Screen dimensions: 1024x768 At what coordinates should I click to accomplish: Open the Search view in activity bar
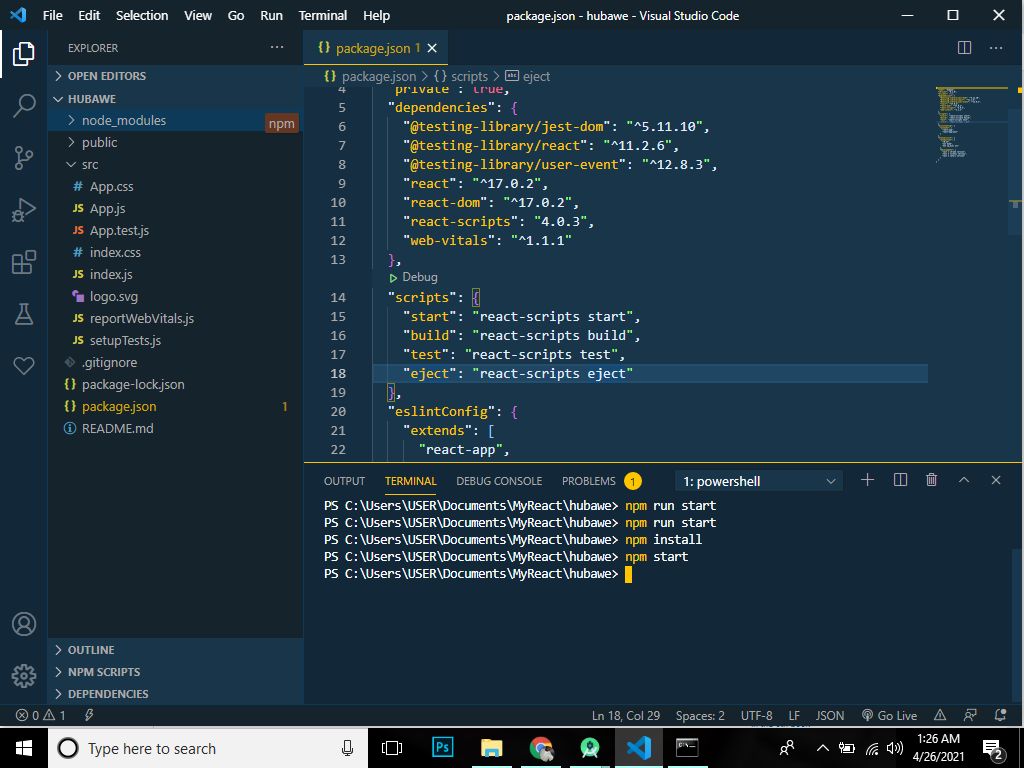pyautogui.click(x=24, y=105)
